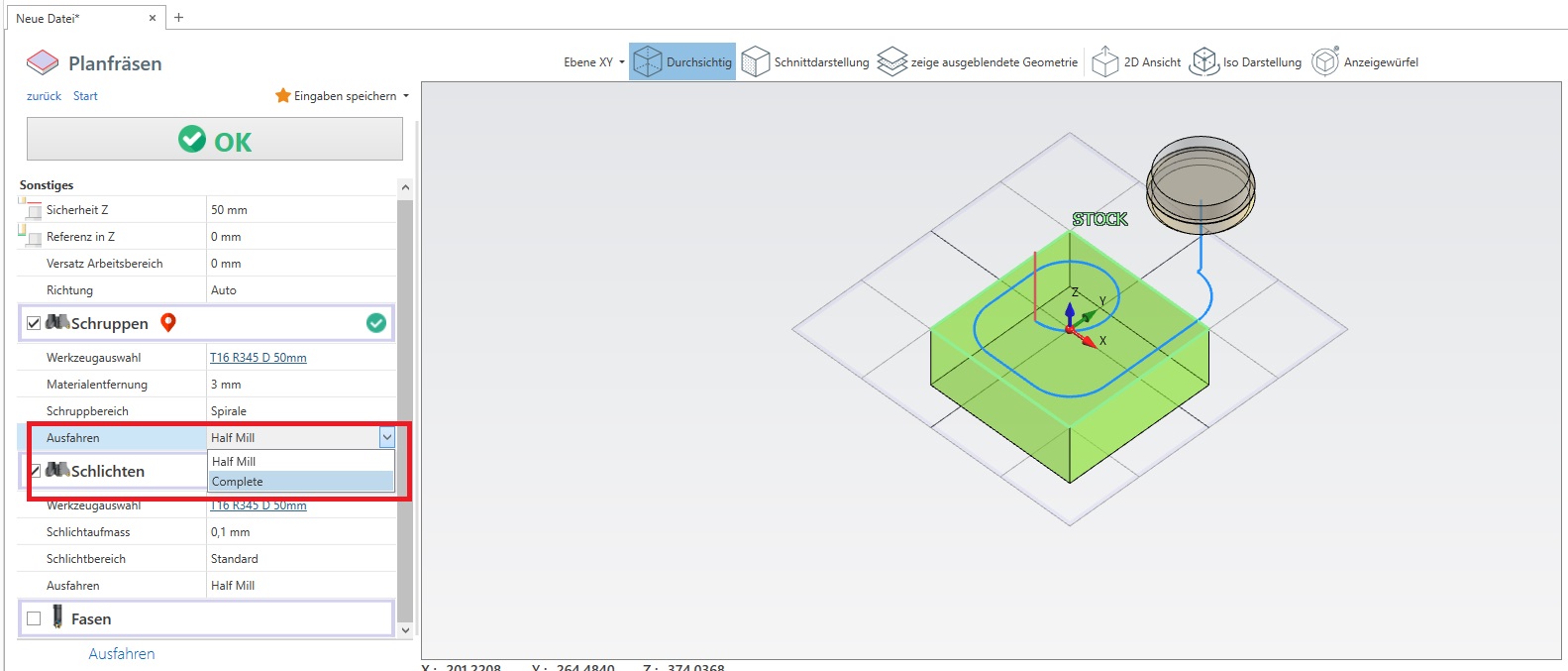Activate Iso Darstellung view

click(x=1203, y=61)
